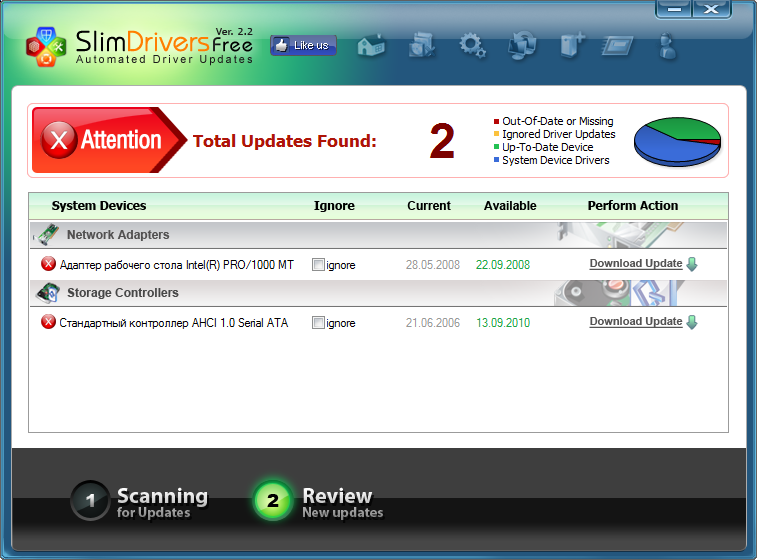
Task: Click the Storage Controllers category row
Action: 378,293
